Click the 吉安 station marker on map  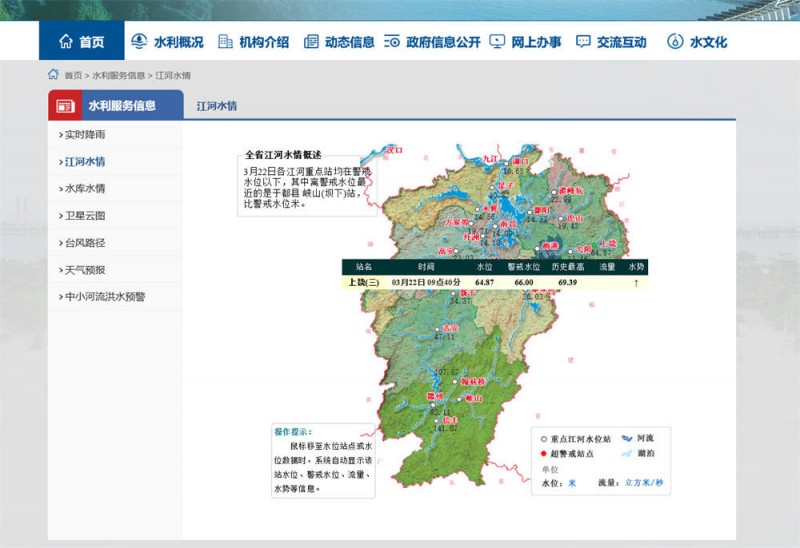[x=437, y=330]
